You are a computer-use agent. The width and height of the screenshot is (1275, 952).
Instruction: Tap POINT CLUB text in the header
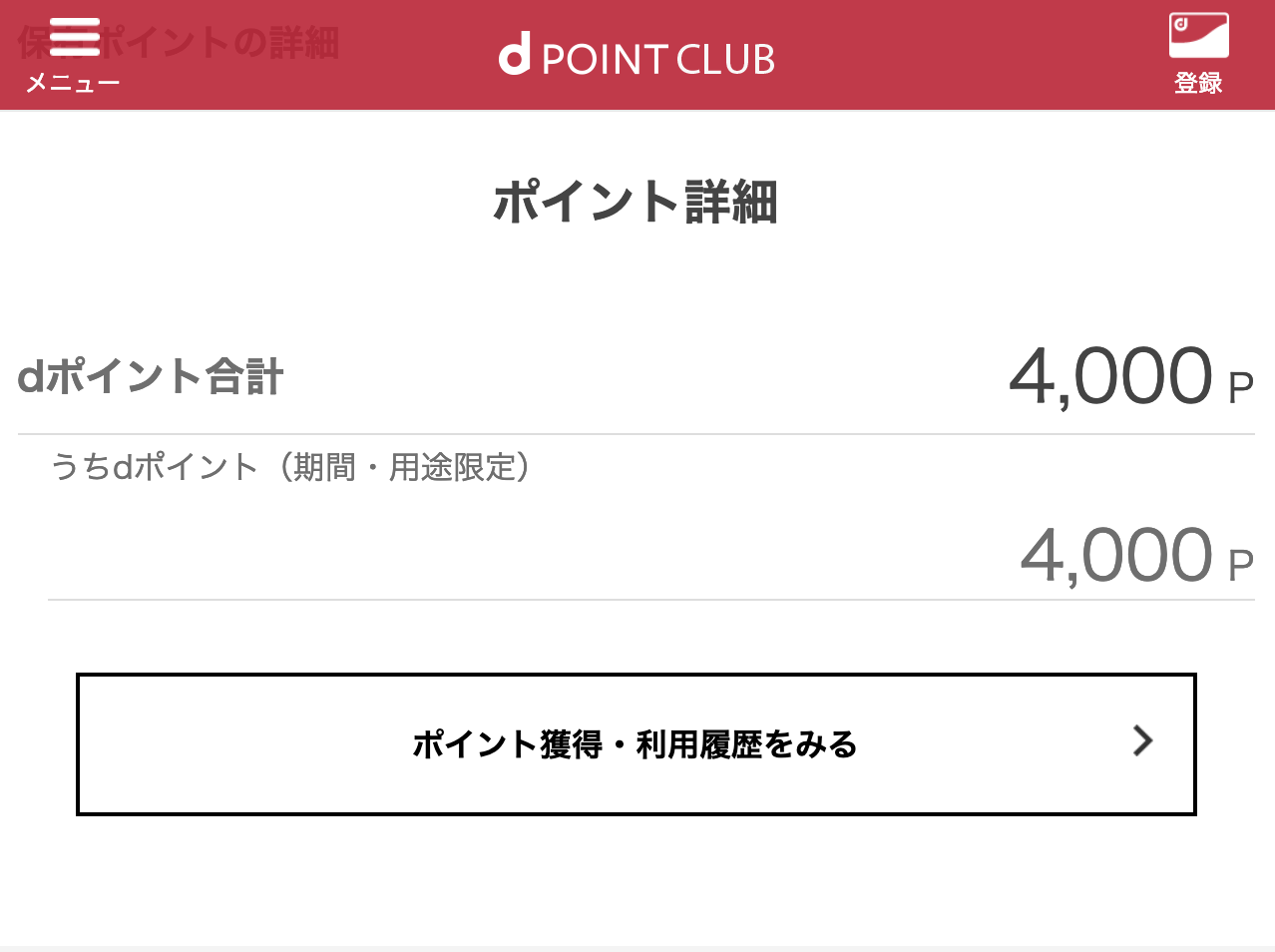pos(658,60)
